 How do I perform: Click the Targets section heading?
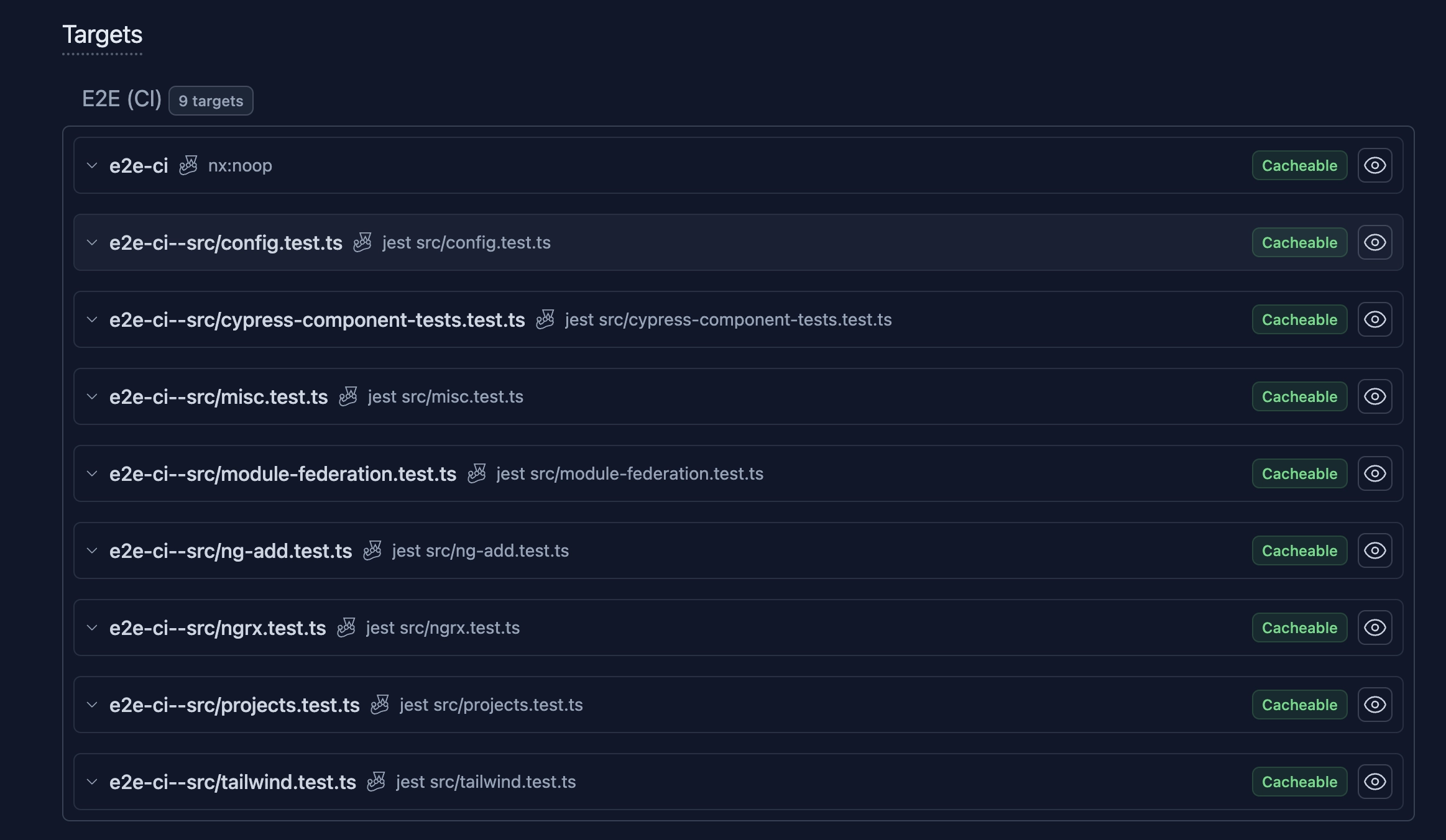103,35
